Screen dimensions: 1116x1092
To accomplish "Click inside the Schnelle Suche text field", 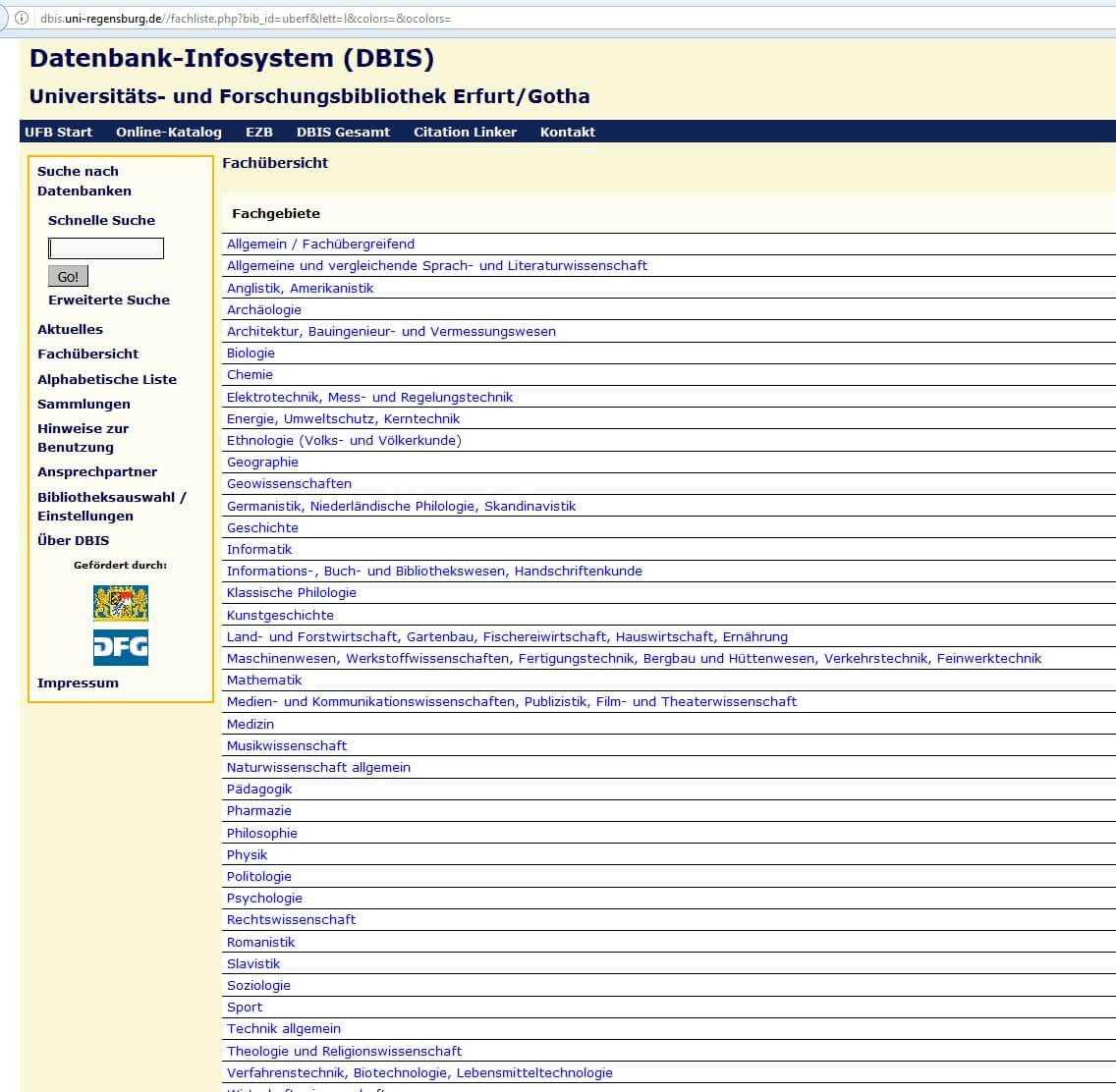I will (x=106, y=248).
